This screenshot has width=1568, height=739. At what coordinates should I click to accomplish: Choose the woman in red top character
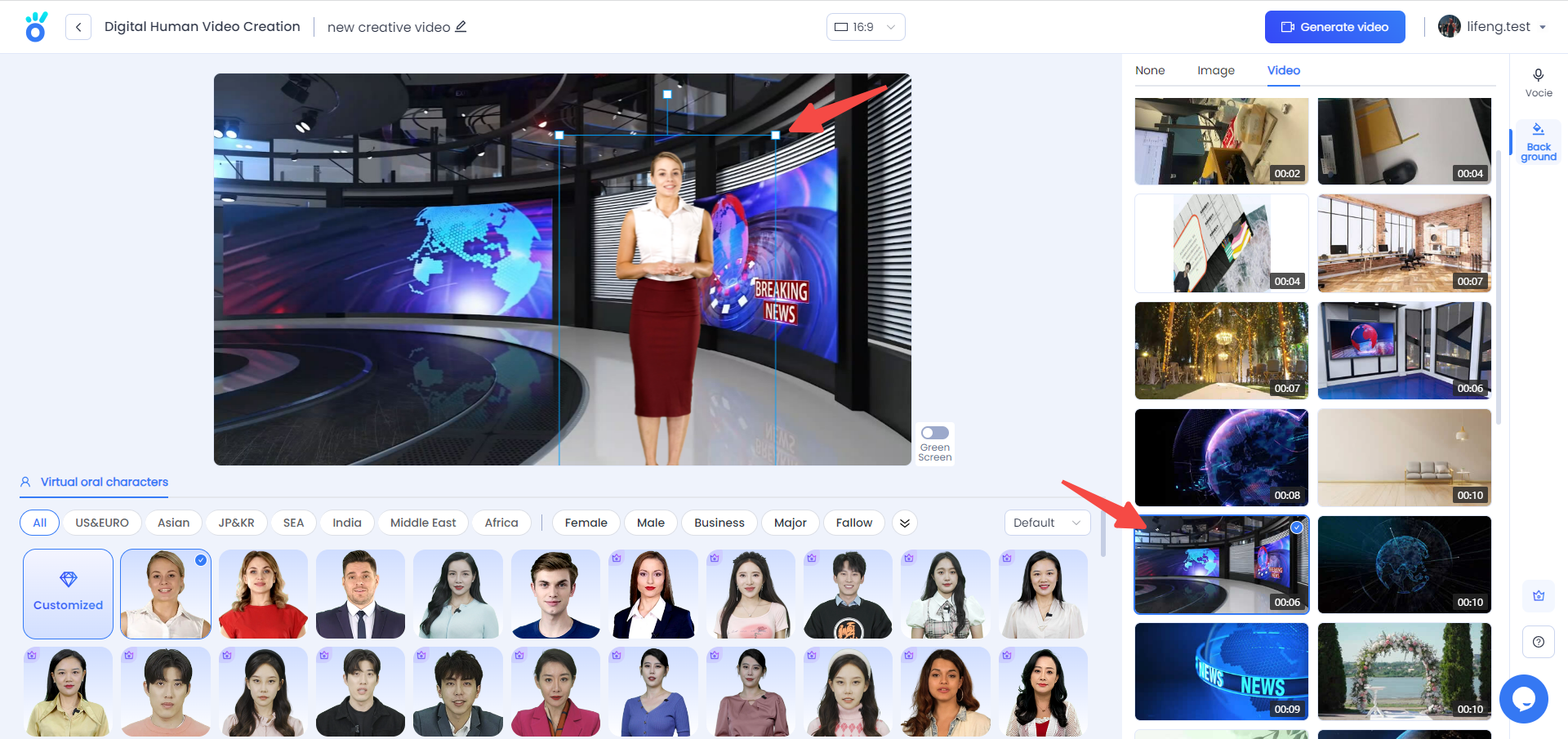(263, 594)
